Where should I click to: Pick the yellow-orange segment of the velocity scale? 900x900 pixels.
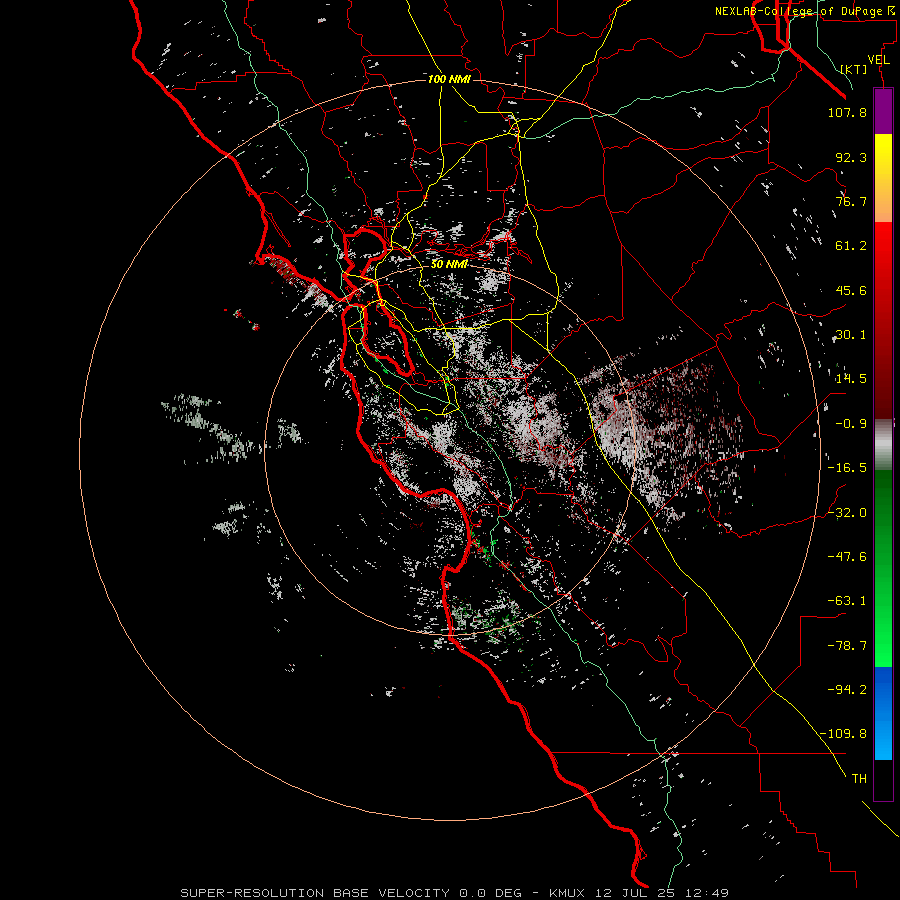pos(883,178)
